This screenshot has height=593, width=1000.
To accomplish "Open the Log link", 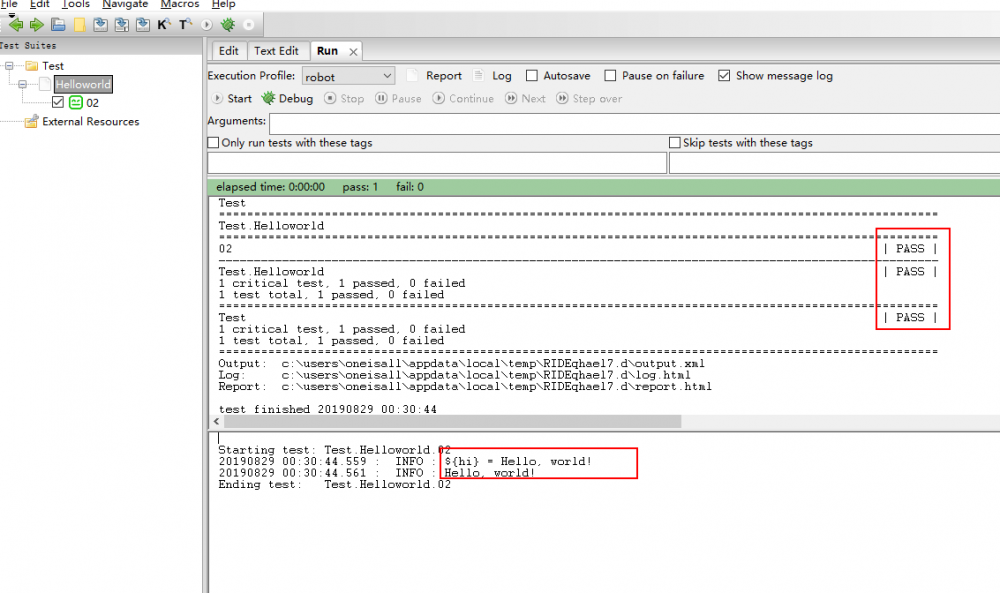I will point(502,75).
